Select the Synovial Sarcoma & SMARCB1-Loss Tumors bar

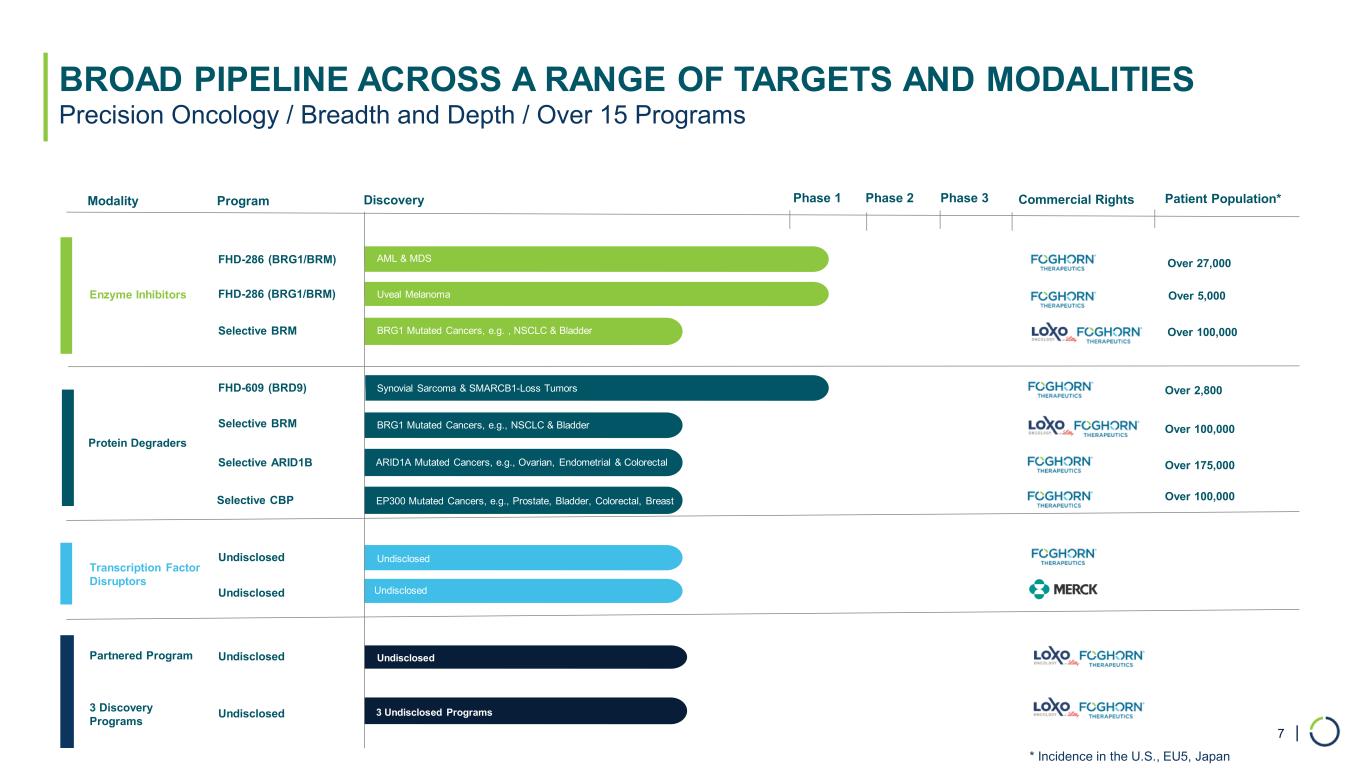point(595,388)
